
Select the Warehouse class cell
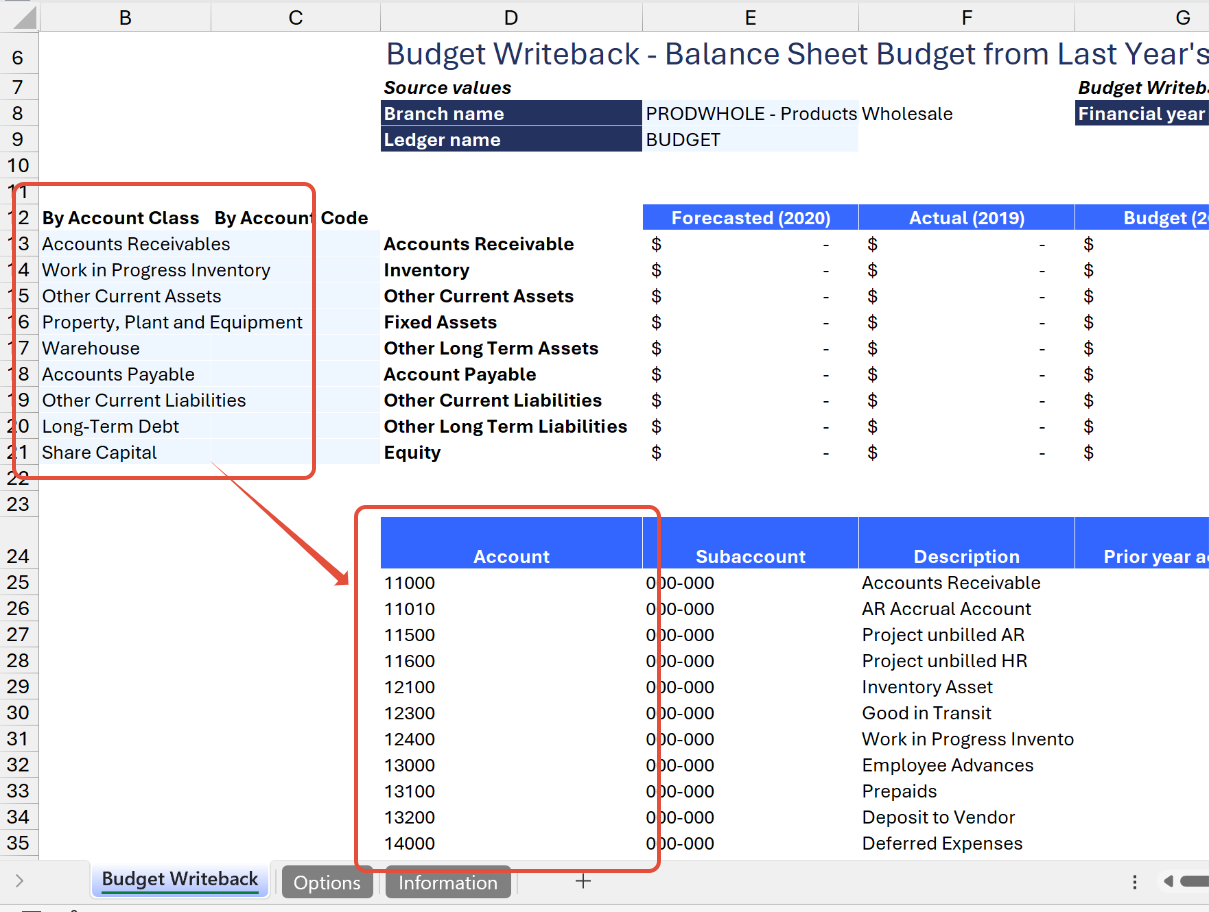pos(125,348)
